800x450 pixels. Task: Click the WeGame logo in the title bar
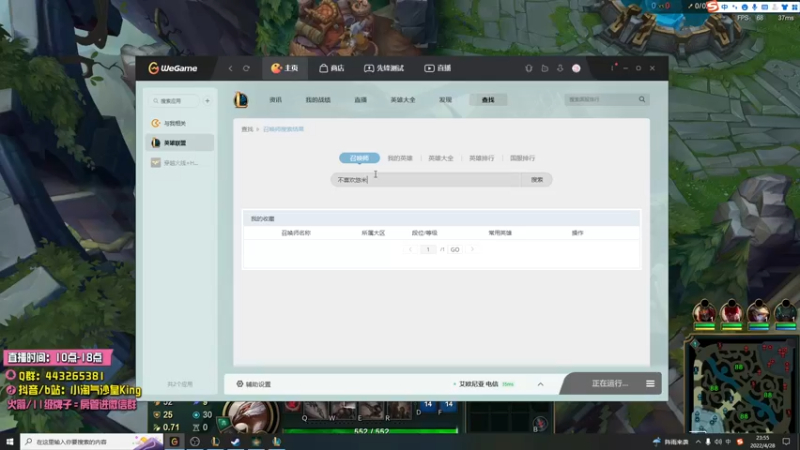tap(172, 68)
